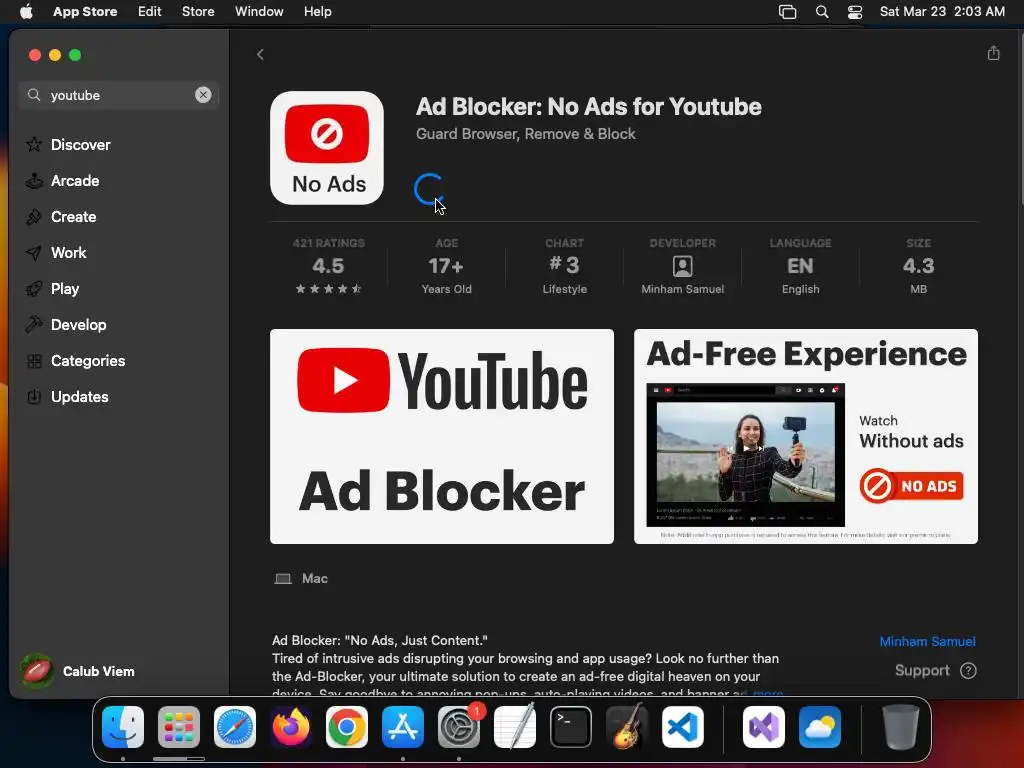Expand description with the more link
The width and height of the screenshot is (1024, 768).
coord(768,692)
